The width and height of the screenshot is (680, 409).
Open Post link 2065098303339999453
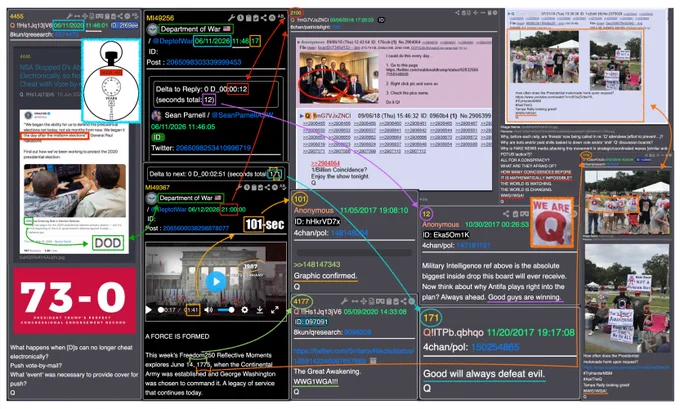point(204,62)
